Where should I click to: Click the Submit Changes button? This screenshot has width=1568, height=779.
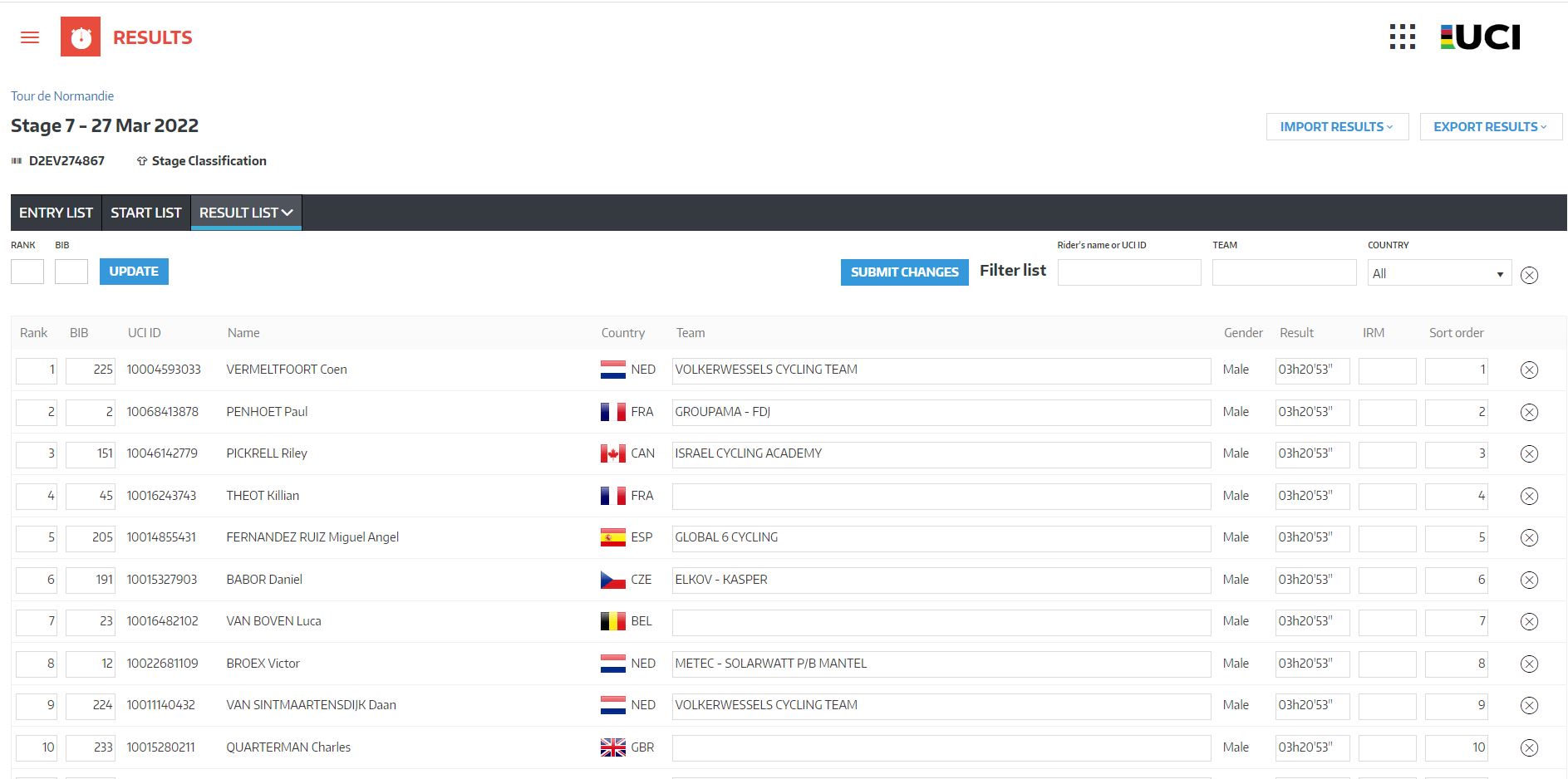click(904, 272)
